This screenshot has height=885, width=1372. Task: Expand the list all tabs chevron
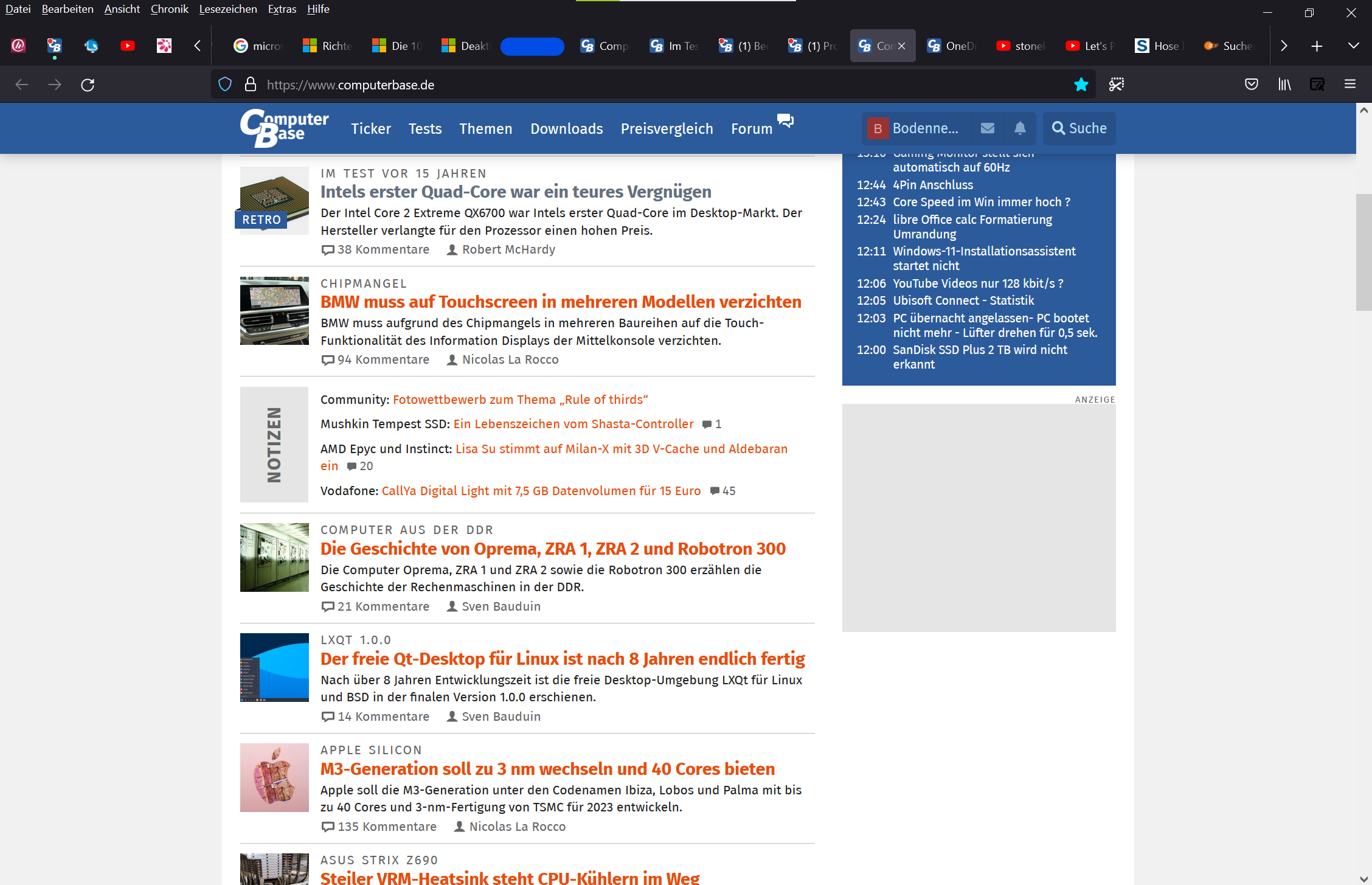[1353, 46]
